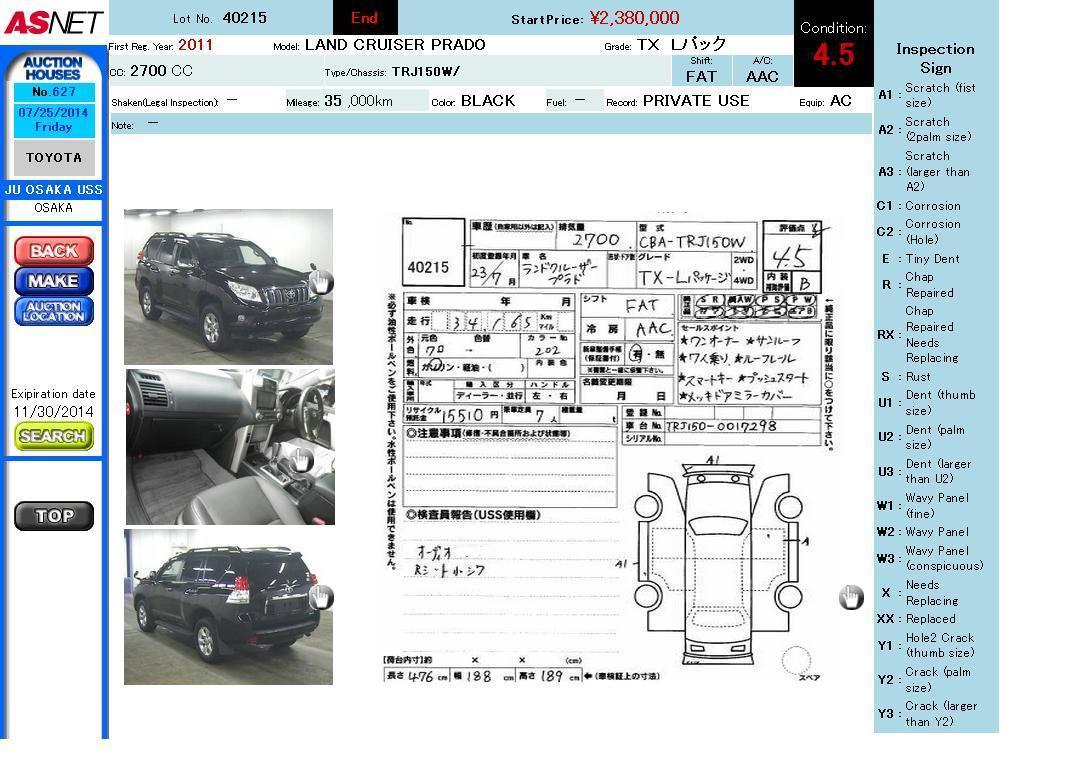Click the Condition 4.5 grade box
Image resolution: width=1071 pixels, height=758 pixels.
(833, 45)
